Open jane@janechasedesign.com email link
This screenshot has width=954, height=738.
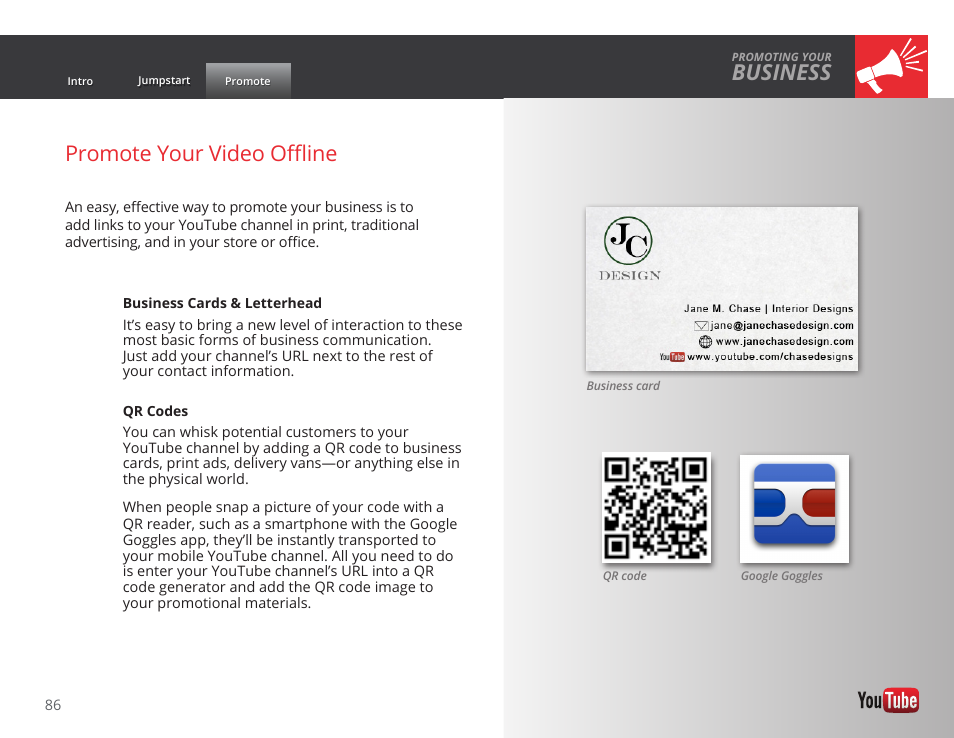pyautogui.click(x=782, y=325)
